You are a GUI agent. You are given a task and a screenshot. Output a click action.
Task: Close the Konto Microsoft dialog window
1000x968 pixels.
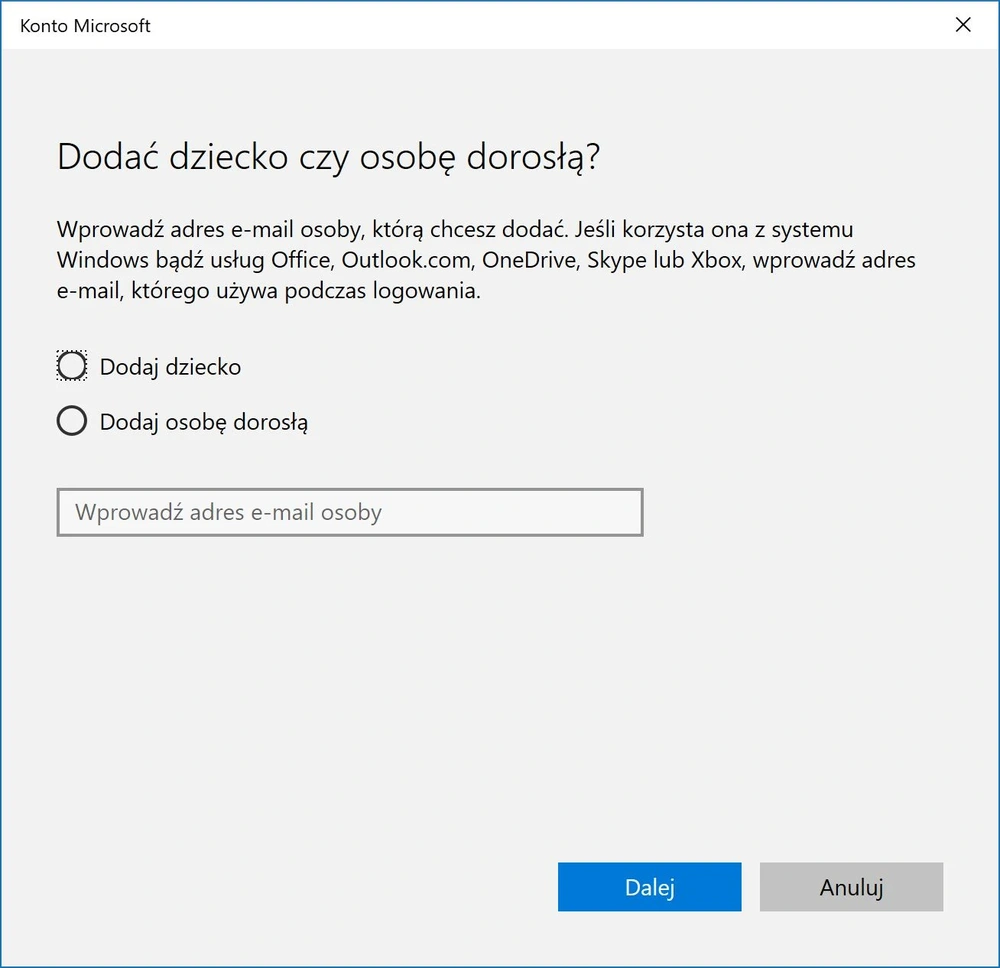click(963, 25)
